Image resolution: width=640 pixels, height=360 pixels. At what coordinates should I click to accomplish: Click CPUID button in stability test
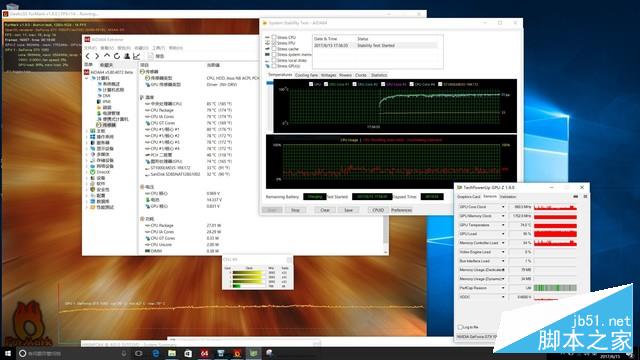[x=378, y=210]
